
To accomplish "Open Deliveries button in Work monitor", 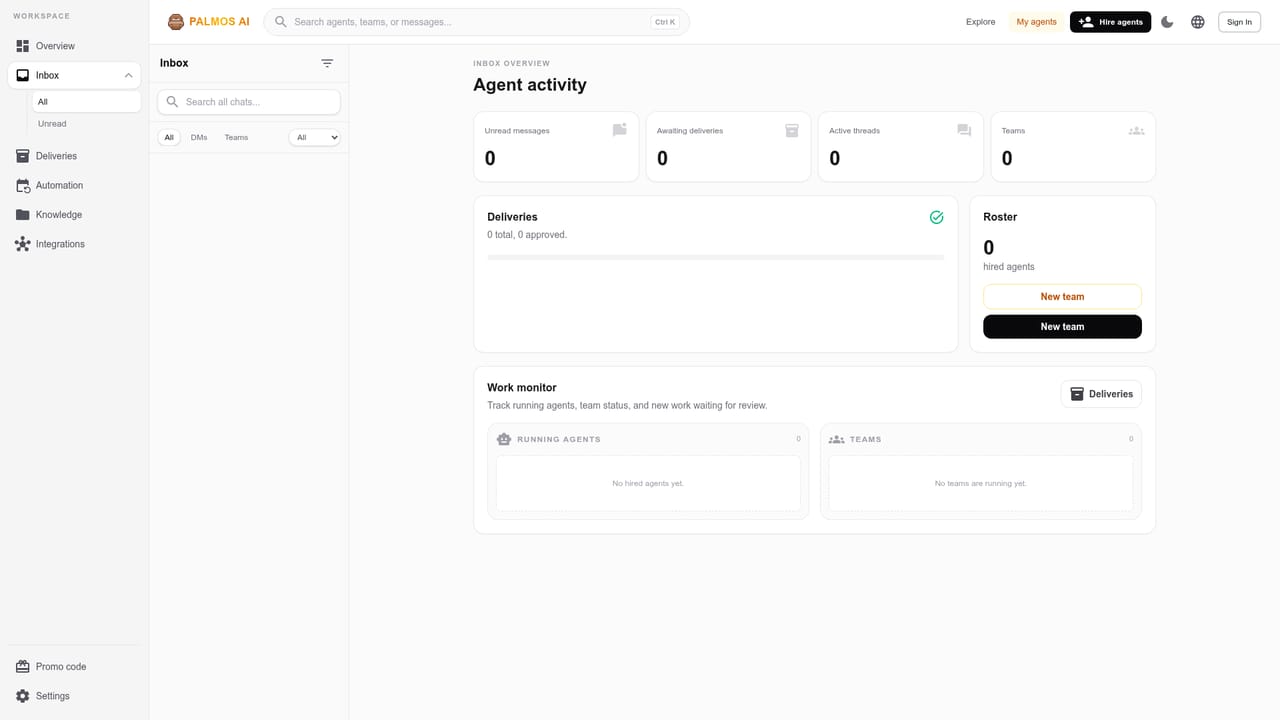I will (1101, 394).
